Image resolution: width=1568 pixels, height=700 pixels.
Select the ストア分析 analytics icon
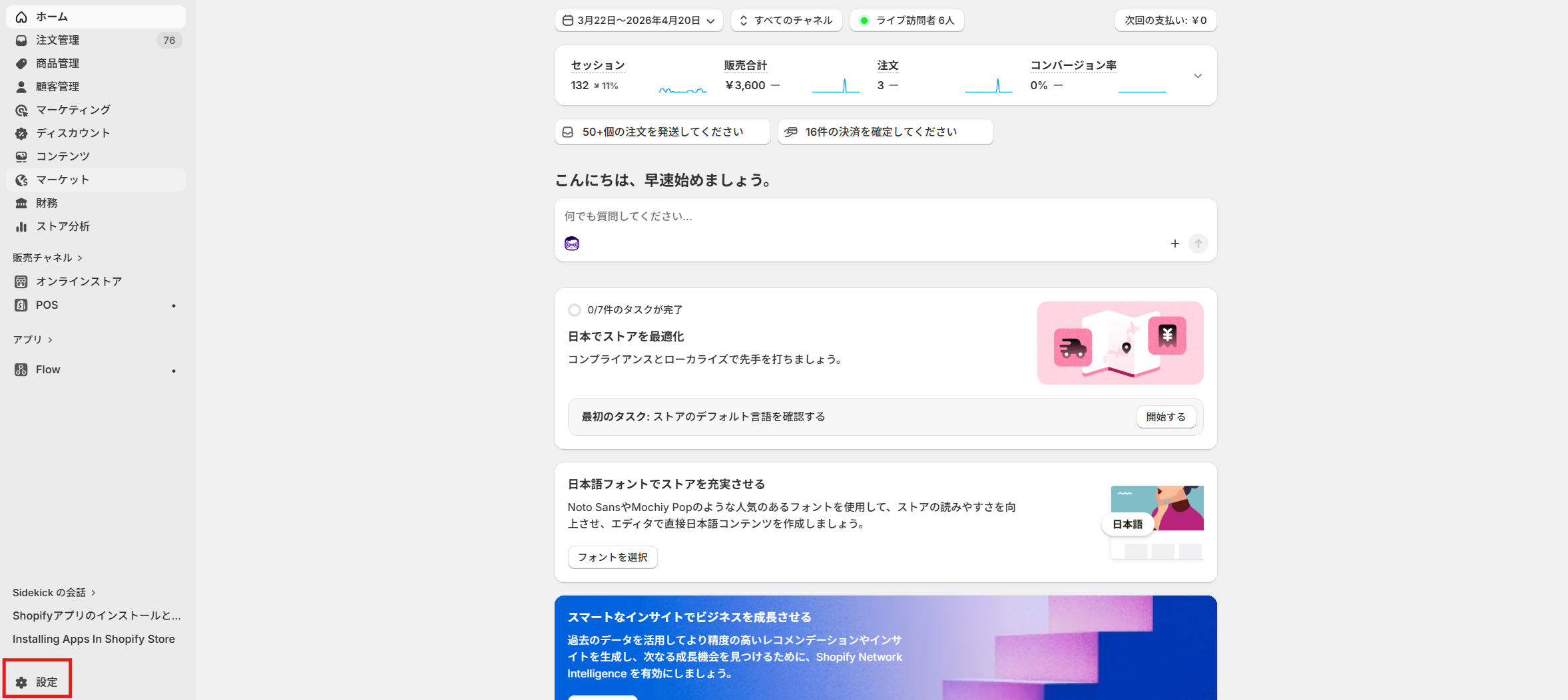pyautogui.click(x=21, y=226)
